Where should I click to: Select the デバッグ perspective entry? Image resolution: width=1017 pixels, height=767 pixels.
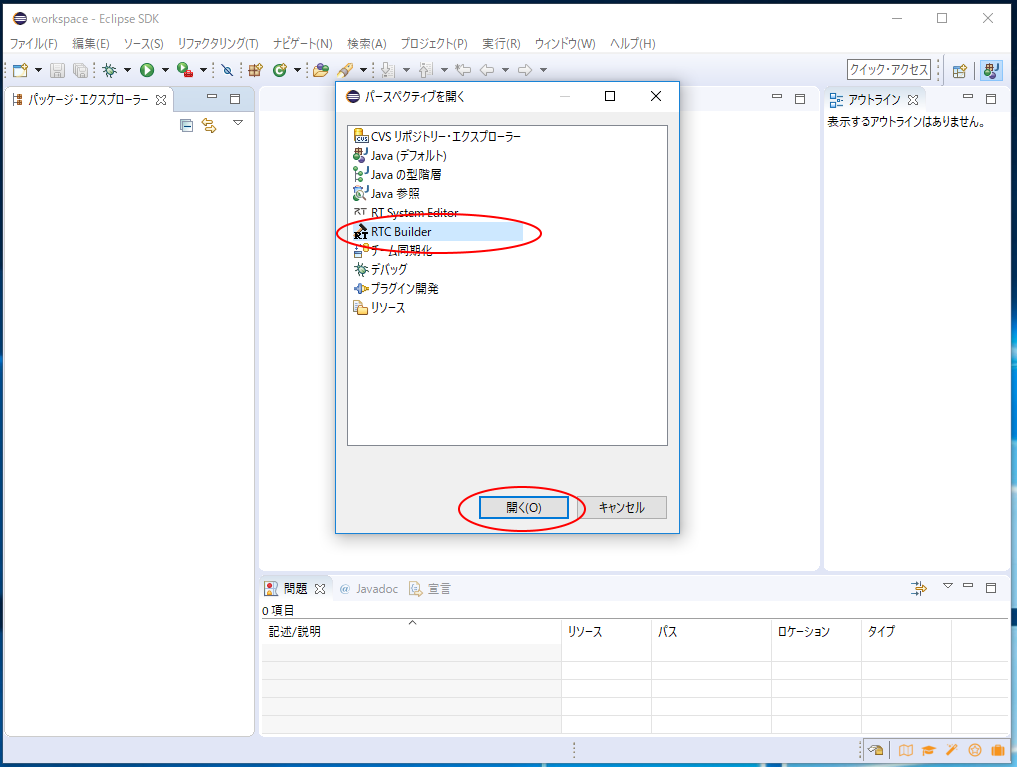(388, 269)
